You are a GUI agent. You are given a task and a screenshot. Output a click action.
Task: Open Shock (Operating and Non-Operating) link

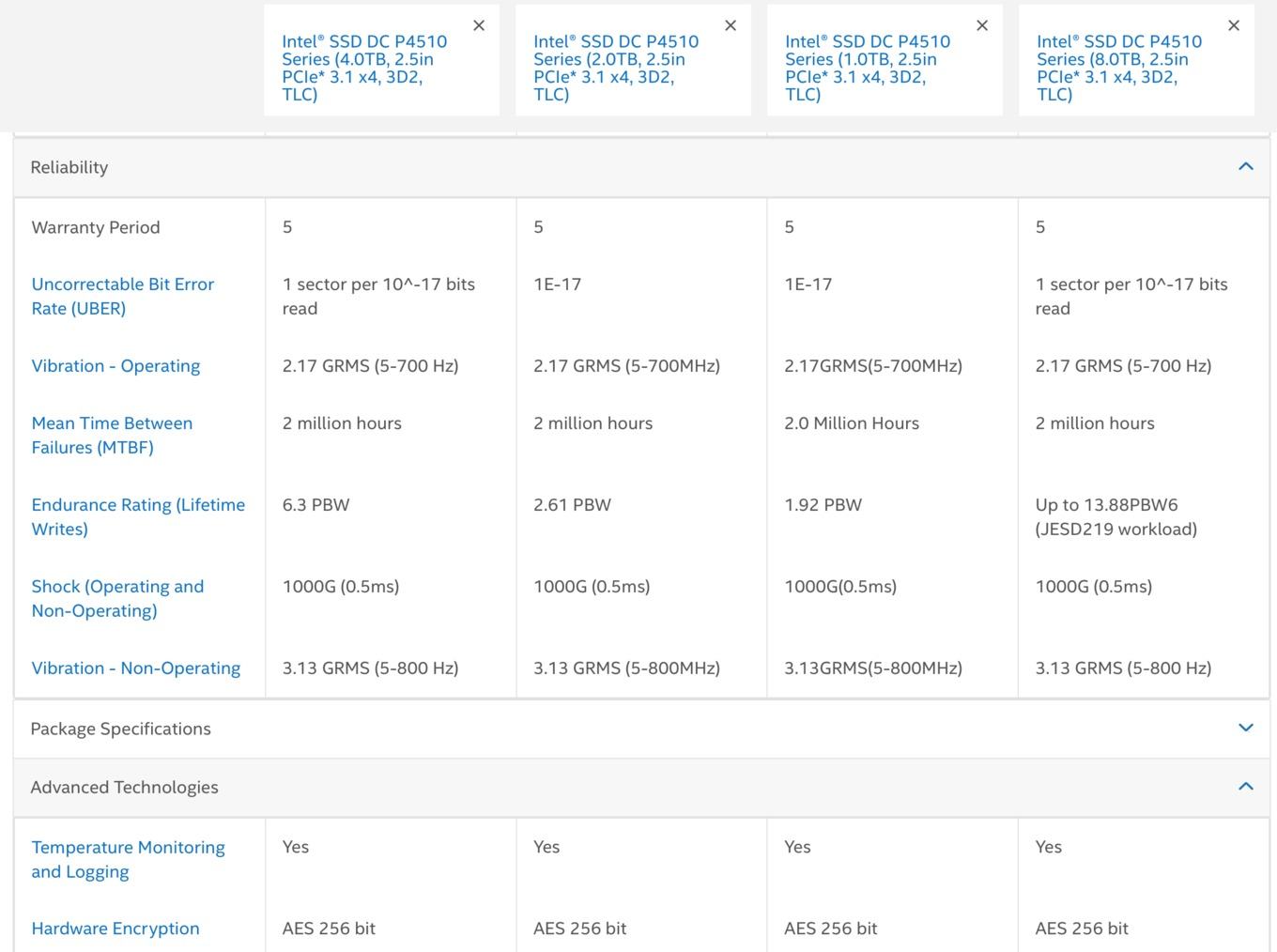pyautogui.click(x=117, y=598)
